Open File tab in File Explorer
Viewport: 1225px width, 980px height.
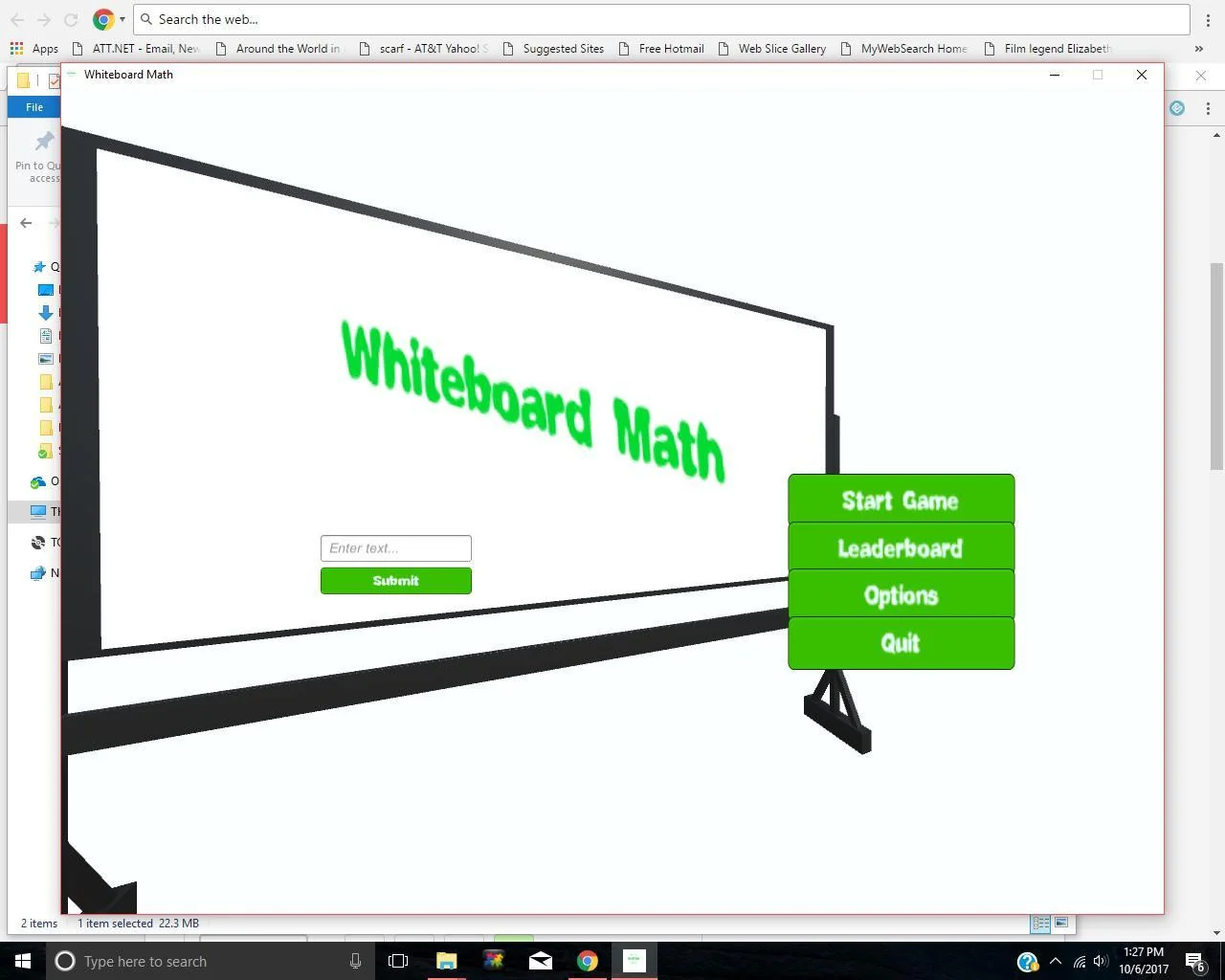(x=34, y=107)
